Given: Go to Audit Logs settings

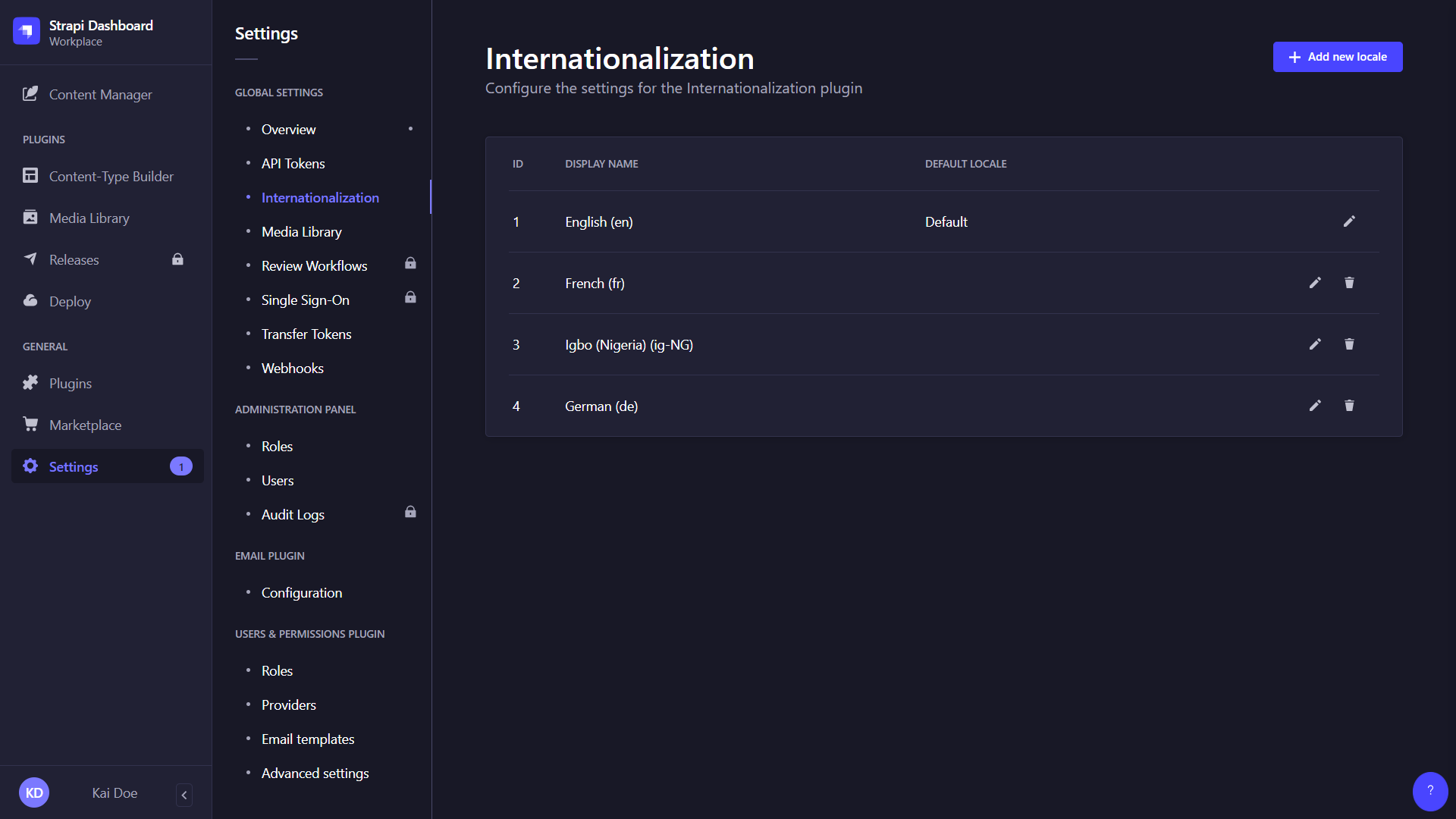Looking at the screenshot, I should tap(293, 514).
